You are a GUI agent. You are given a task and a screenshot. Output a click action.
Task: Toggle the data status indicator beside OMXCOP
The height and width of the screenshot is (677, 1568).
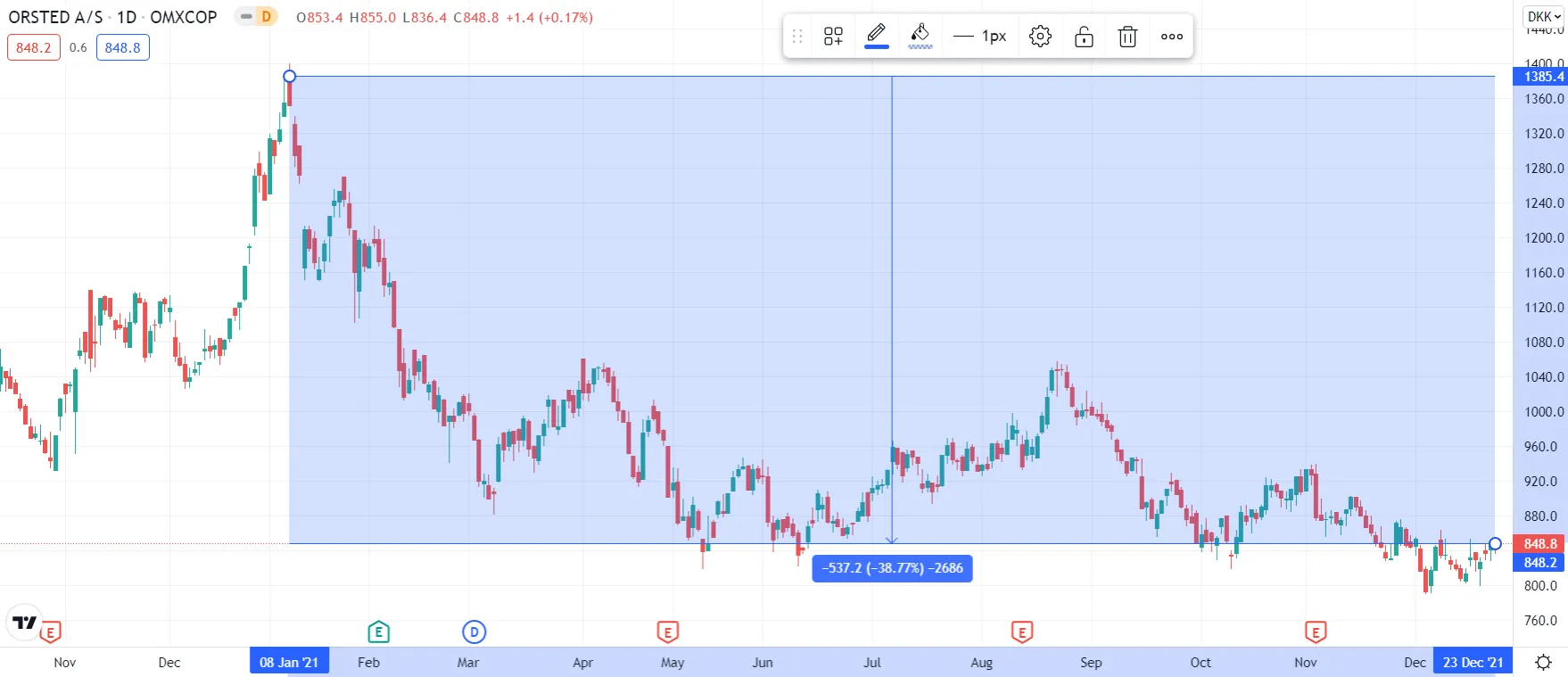(x=256, y=17)
